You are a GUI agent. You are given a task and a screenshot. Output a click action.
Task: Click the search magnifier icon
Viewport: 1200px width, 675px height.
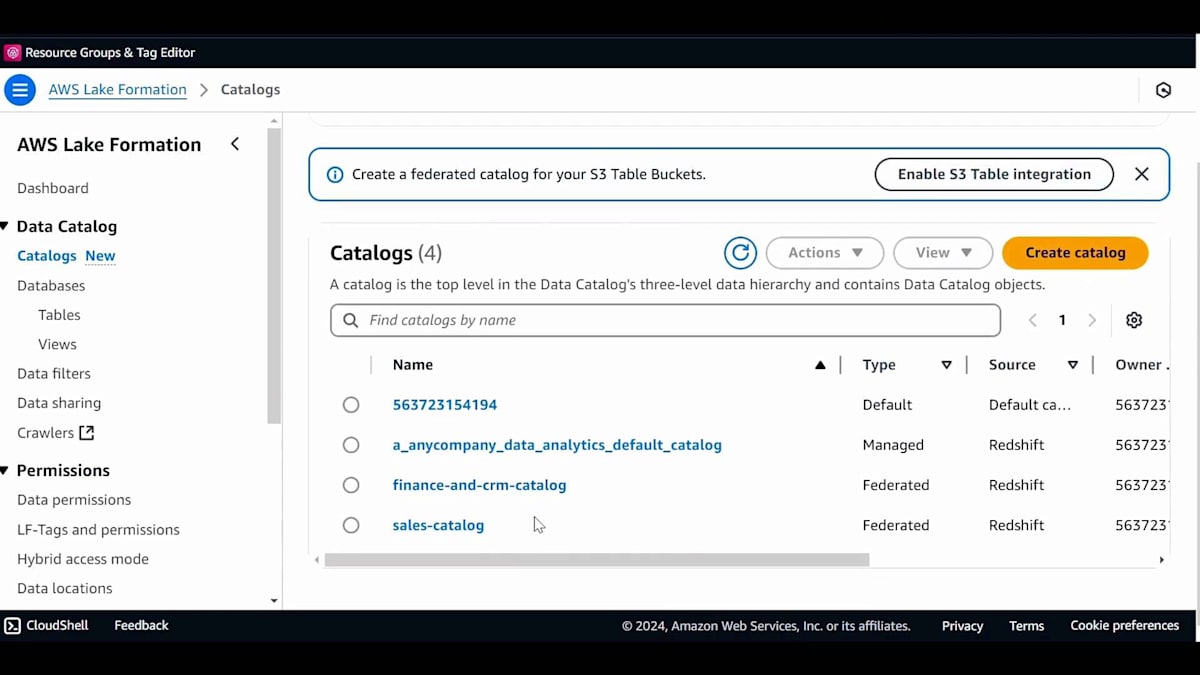(x=350, y=321)
